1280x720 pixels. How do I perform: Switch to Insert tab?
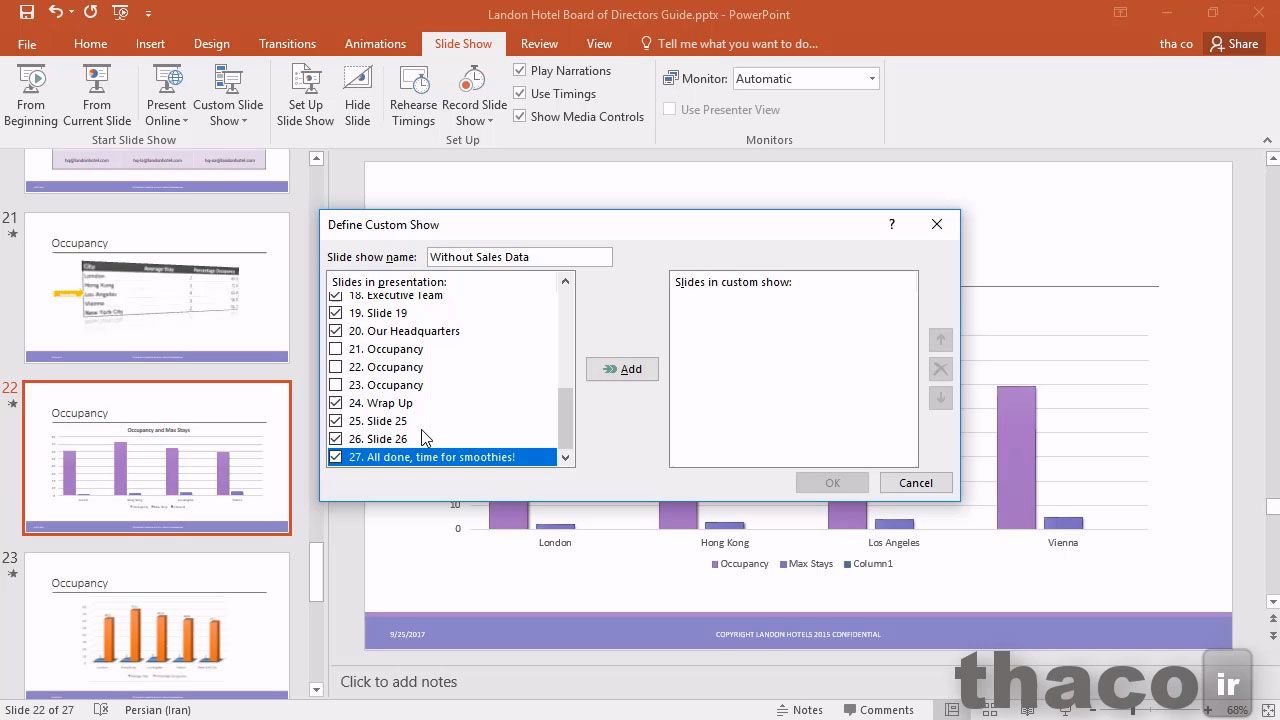(151, 44)
